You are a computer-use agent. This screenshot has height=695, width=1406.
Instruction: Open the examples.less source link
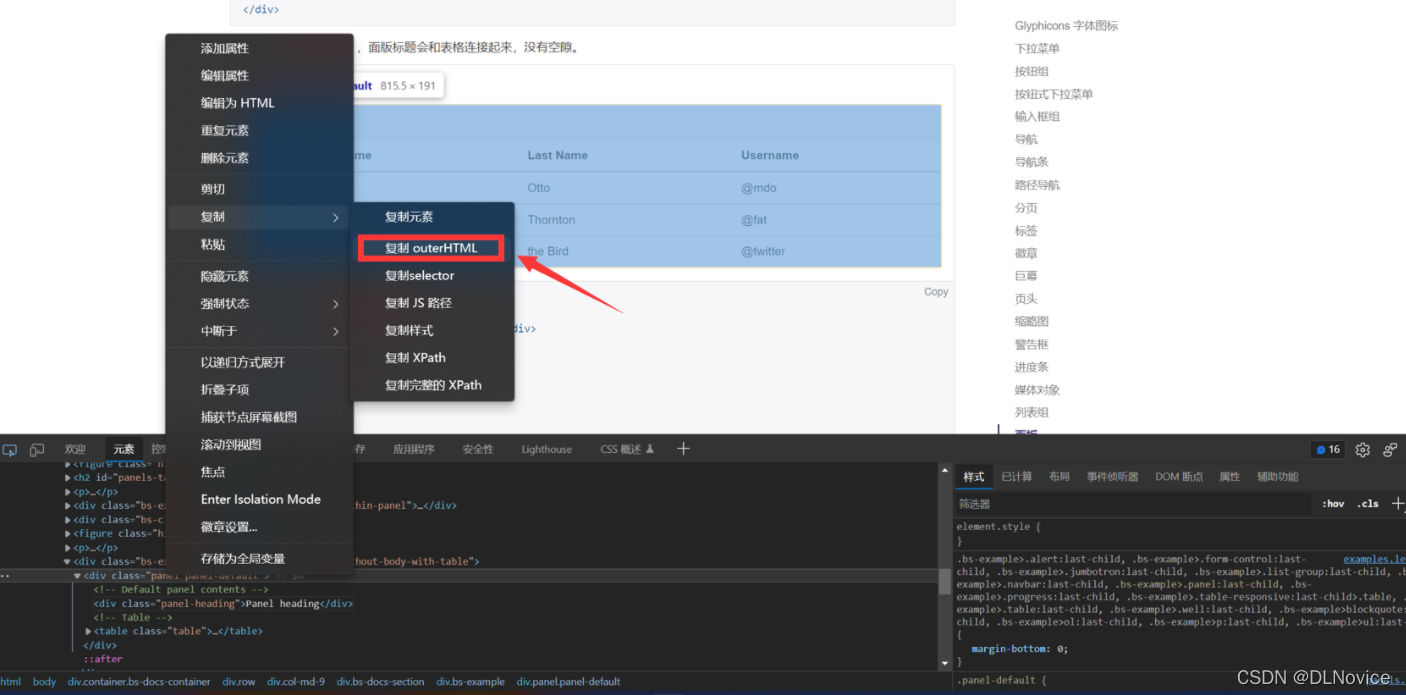(1374, 559)
